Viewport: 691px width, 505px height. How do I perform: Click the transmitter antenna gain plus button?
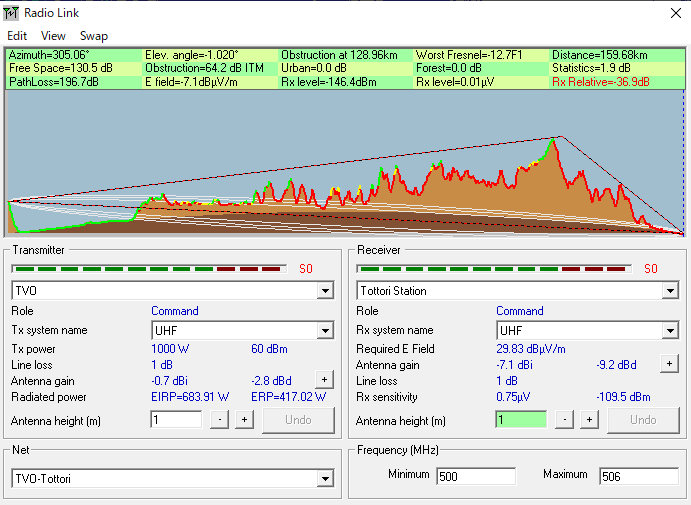point(324,379)
